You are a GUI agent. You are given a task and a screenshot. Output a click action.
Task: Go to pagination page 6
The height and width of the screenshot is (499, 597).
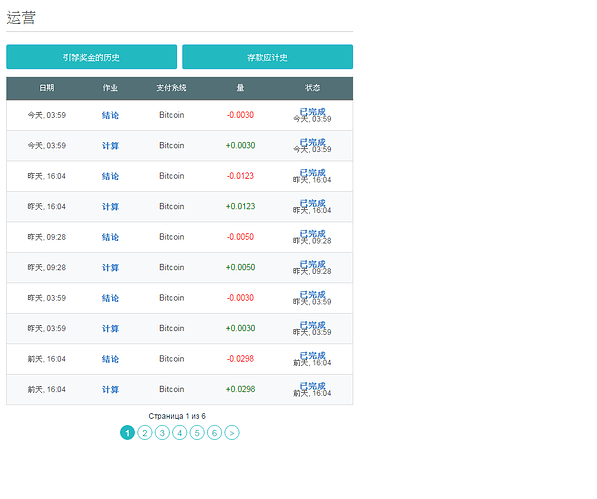[214, 433]
